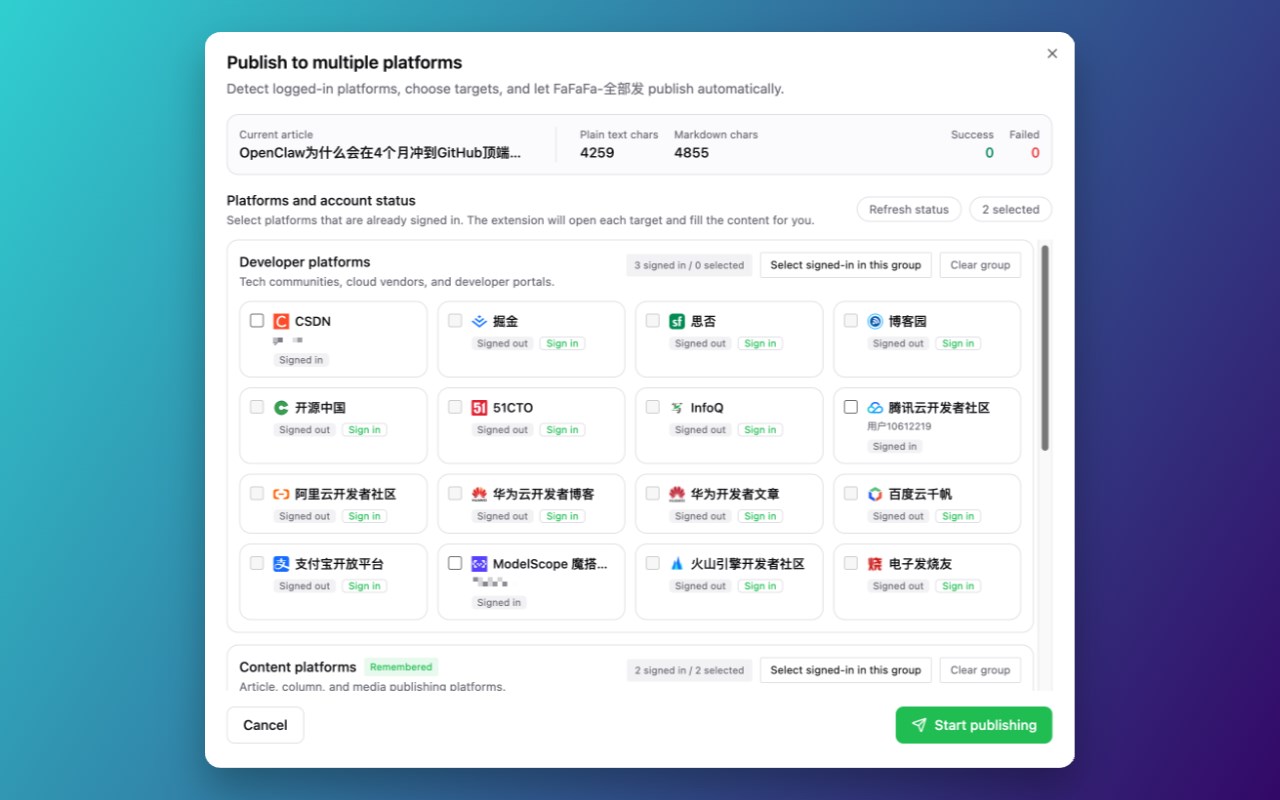Click Sign in for 思否
Screen dimensions: 1280x800
(x=760, y=343)
